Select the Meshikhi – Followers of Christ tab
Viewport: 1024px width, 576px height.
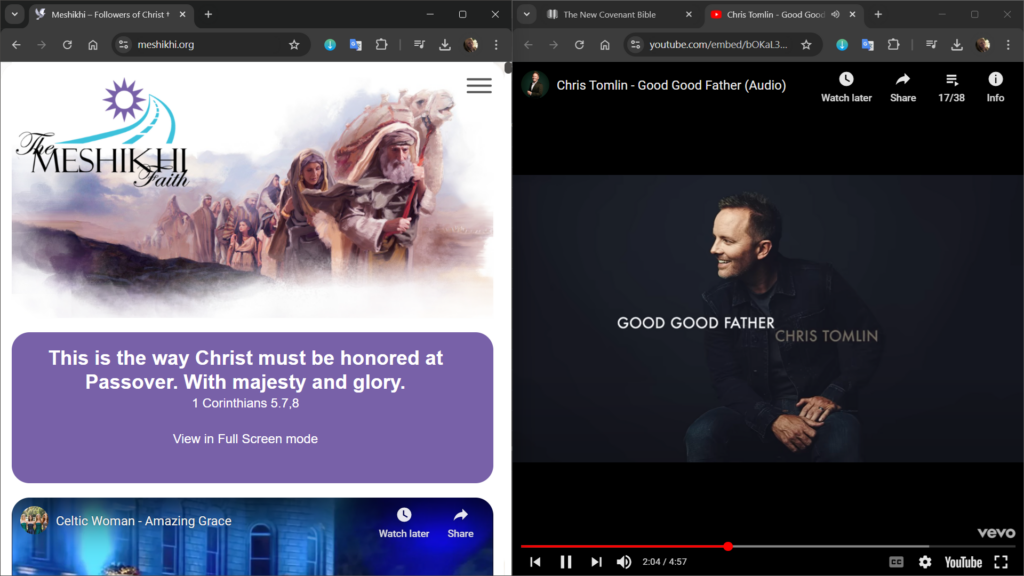(111, 14)
